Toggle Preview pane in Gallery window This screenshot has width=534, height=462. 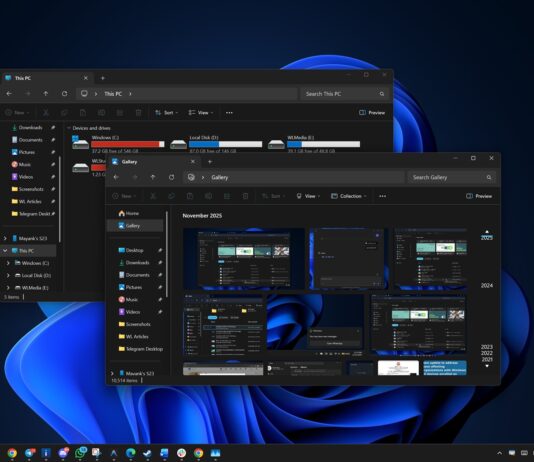tap(479, 196)
